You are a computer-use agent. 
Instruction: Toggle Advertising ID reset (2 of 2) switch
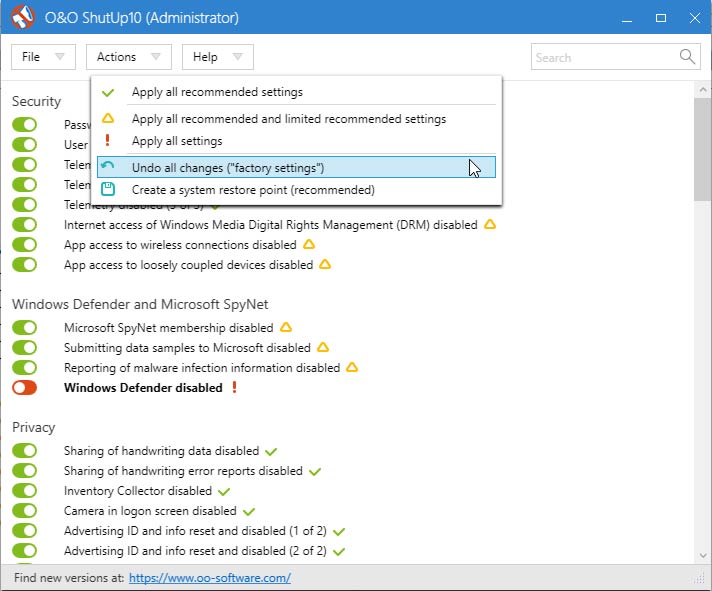(25, 550)
